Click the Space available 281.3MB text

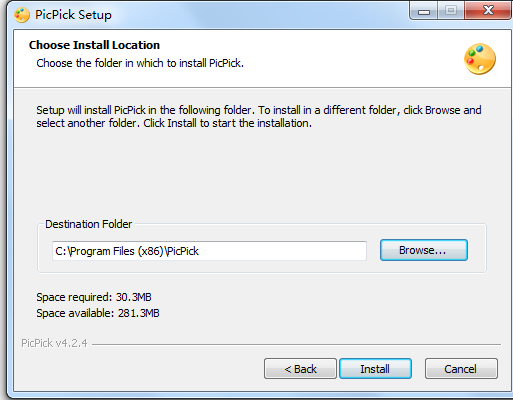click(98, 313)
